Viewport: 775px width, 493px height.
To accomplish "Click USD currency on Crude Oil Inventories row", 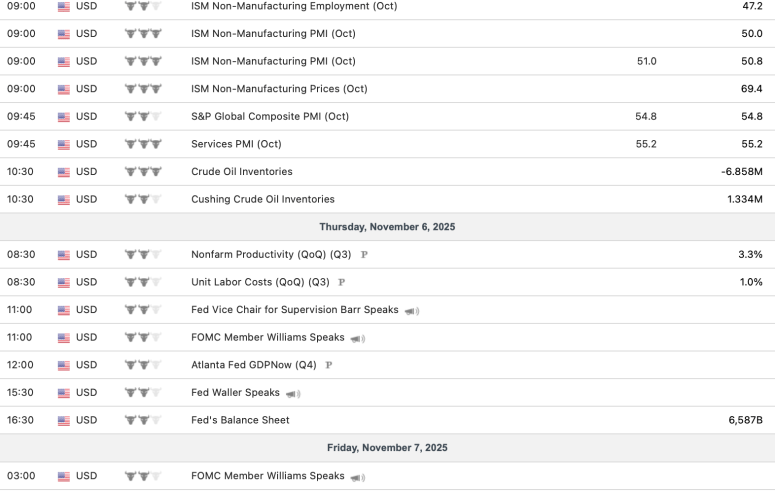I will tap(86, 172).
